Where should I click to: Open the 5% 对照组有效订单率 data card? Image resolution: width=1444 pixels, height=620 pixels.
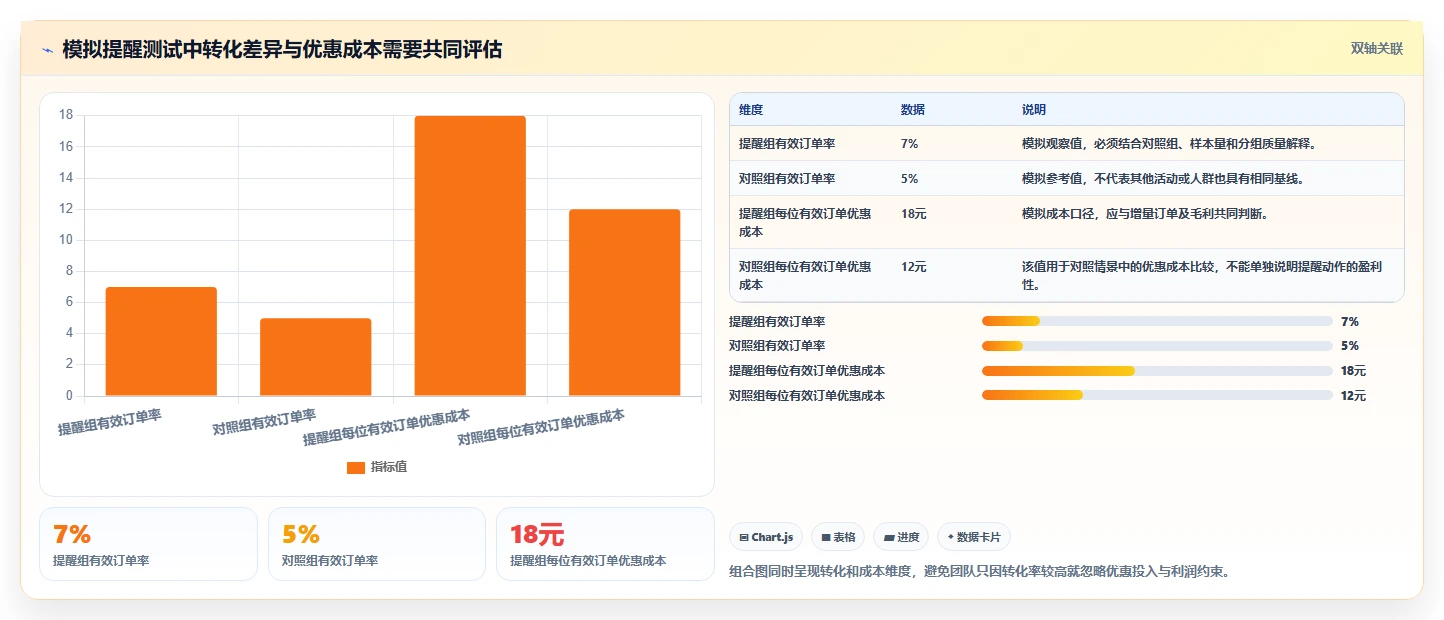(377, 544)
